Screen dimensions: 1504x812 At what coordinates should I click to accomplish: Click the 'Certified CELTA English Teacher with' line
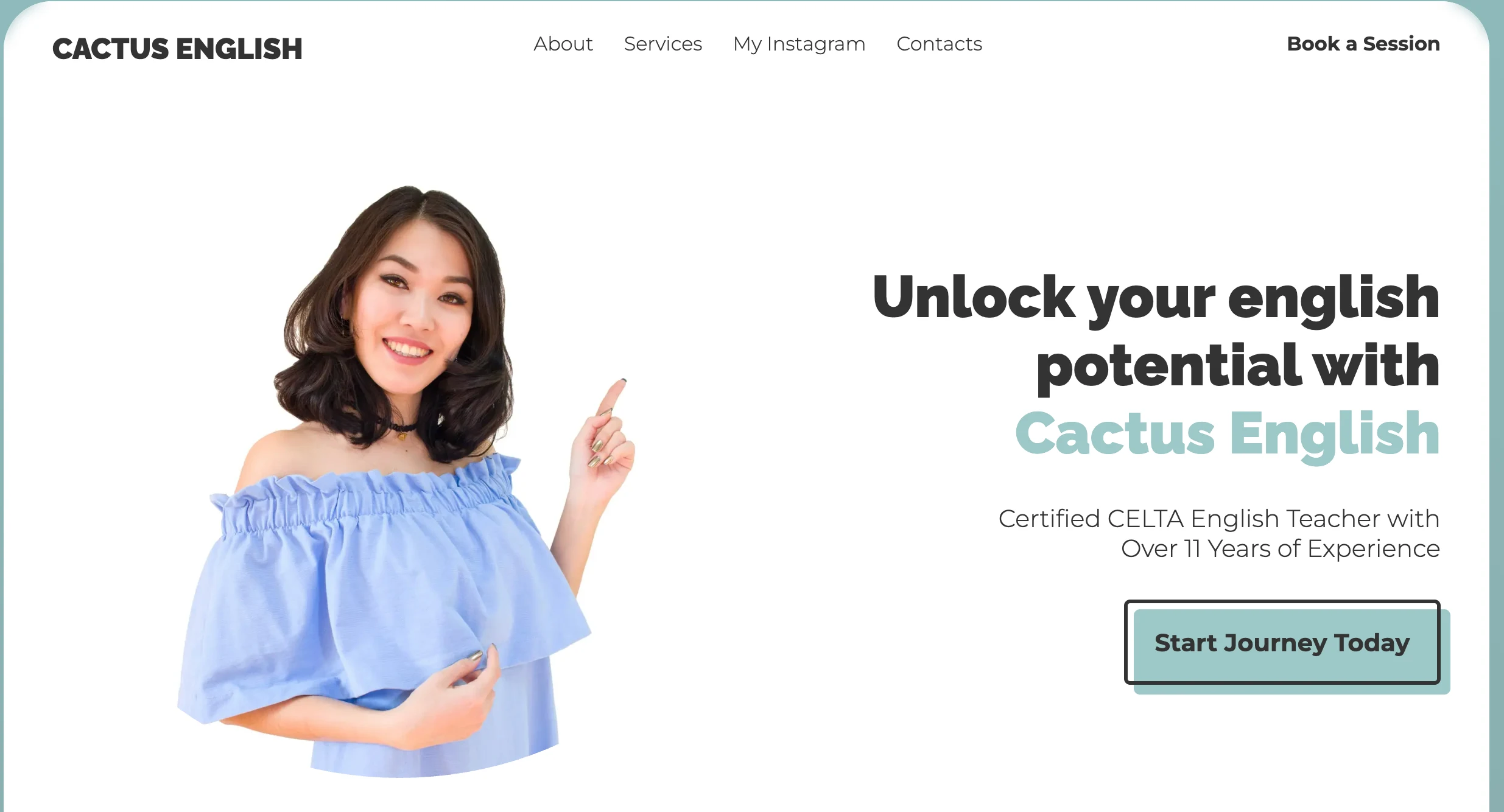pos(1219,519)
